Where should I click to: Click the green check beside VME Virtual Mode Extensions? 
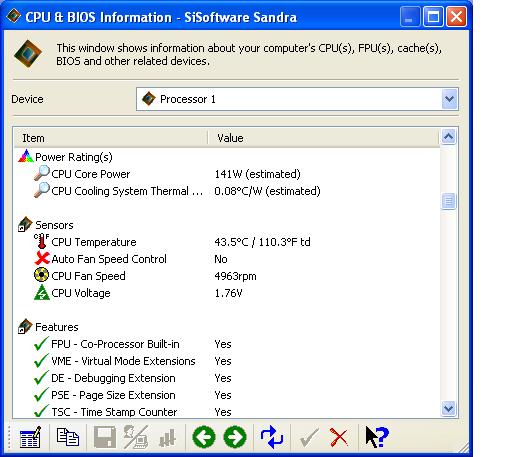(x=41, y=360)
